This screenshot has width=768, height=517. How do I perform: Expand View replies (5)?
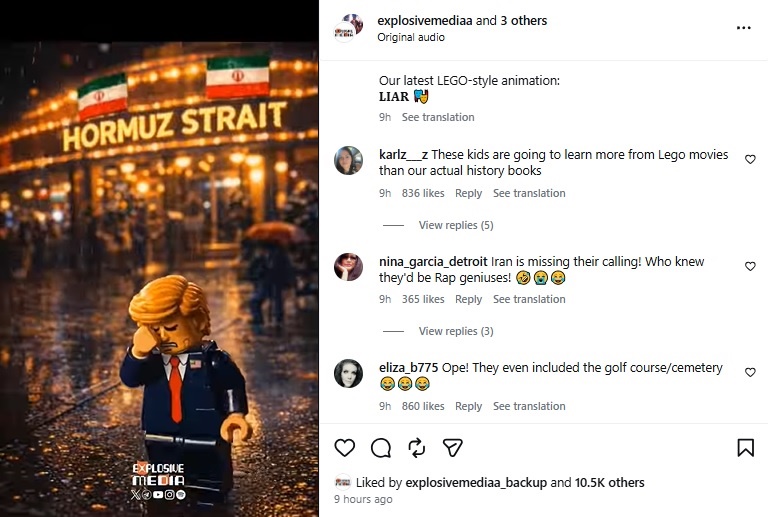455,225
